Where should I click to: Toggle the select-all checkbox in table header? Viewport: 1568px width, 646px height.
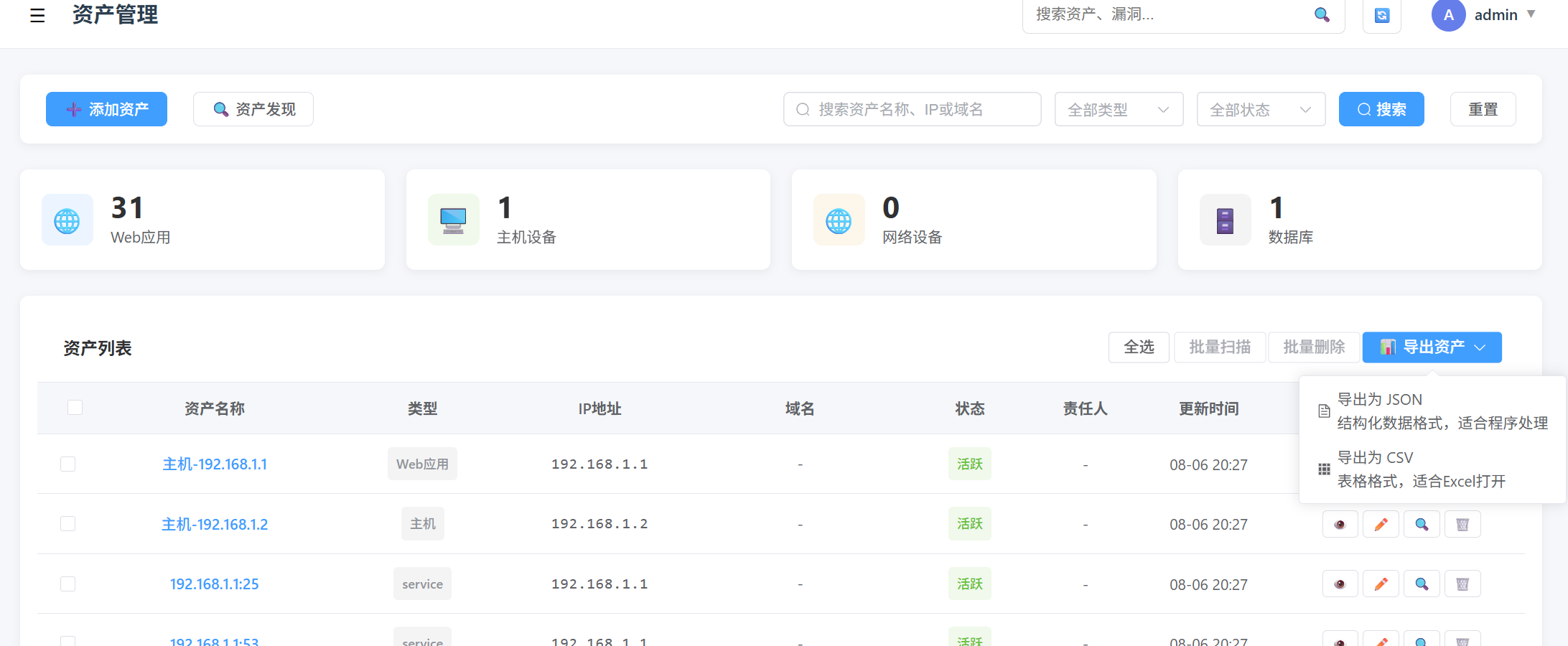(x=75, y=408)
